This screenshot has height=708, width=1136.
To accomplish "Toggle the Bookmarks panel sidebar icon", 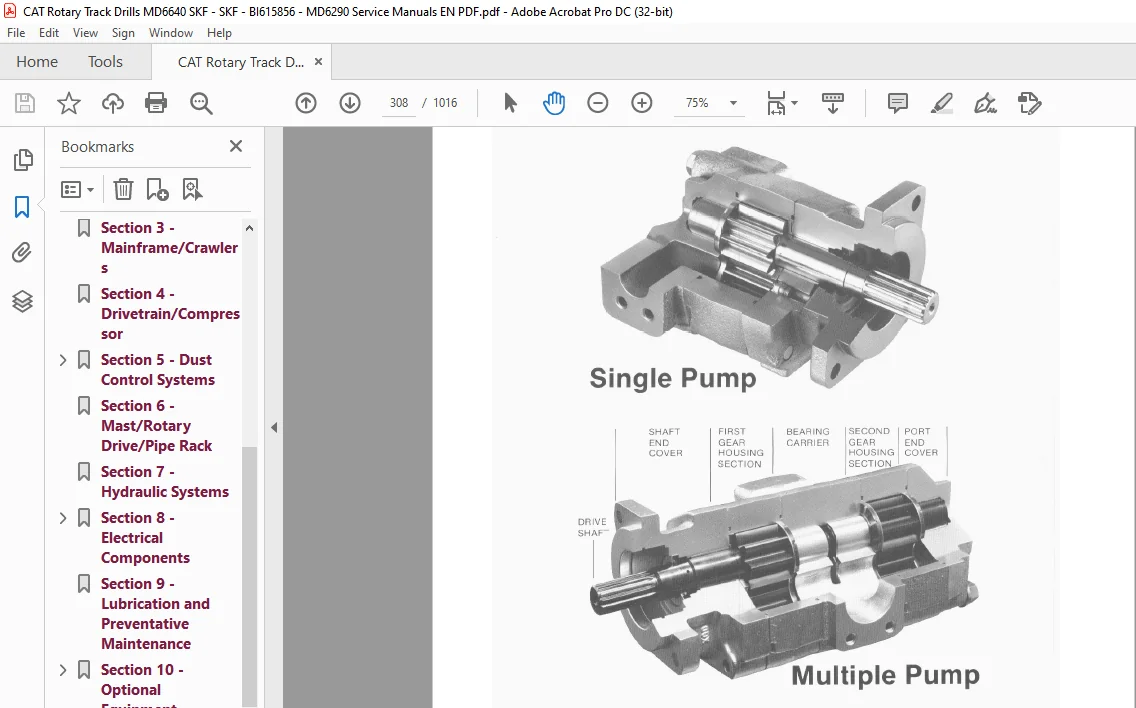I will tap(22, 207).
